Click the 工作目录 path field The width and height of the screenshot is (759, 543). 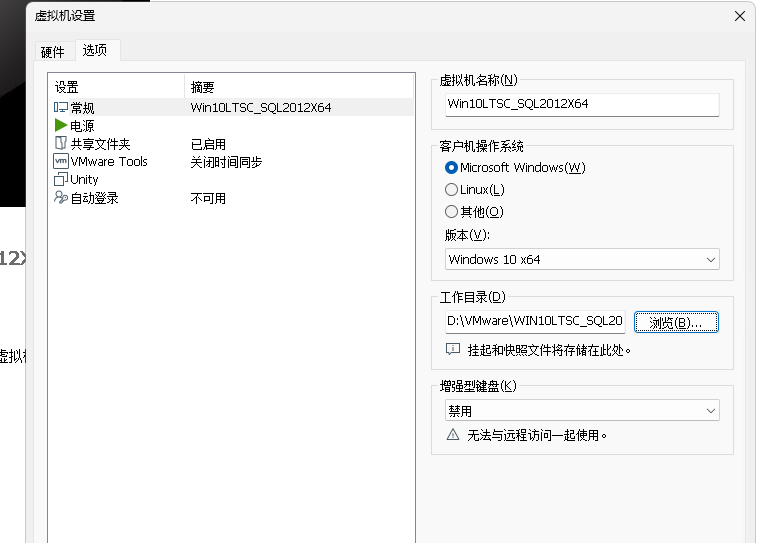pyautogui.click(x=535, y=322)
